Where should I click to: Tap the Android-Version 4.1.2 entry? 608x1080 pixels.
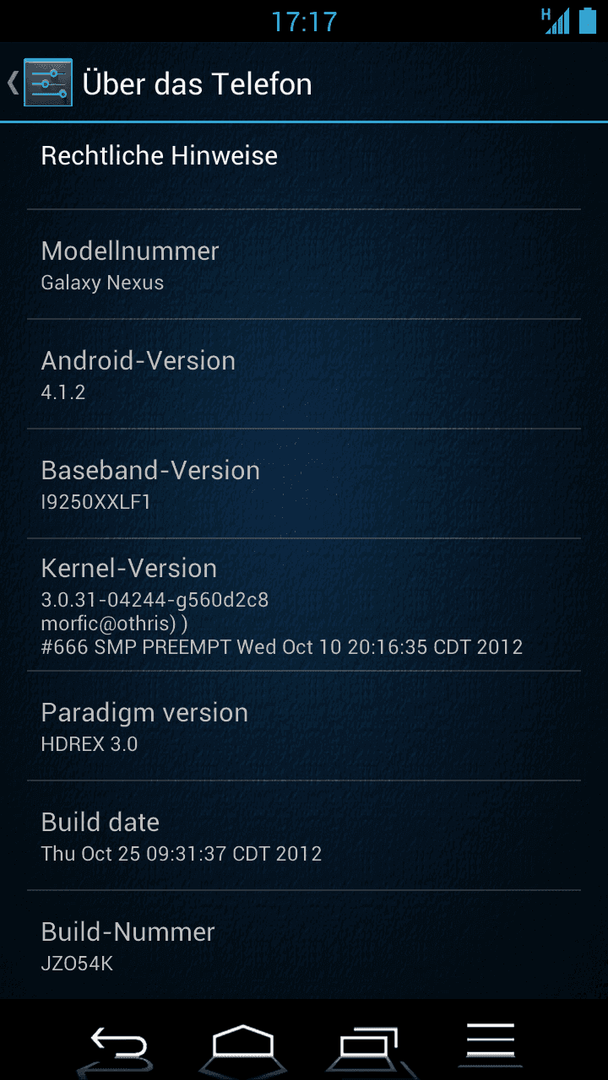pyautogui.click(x=304, y=374)
